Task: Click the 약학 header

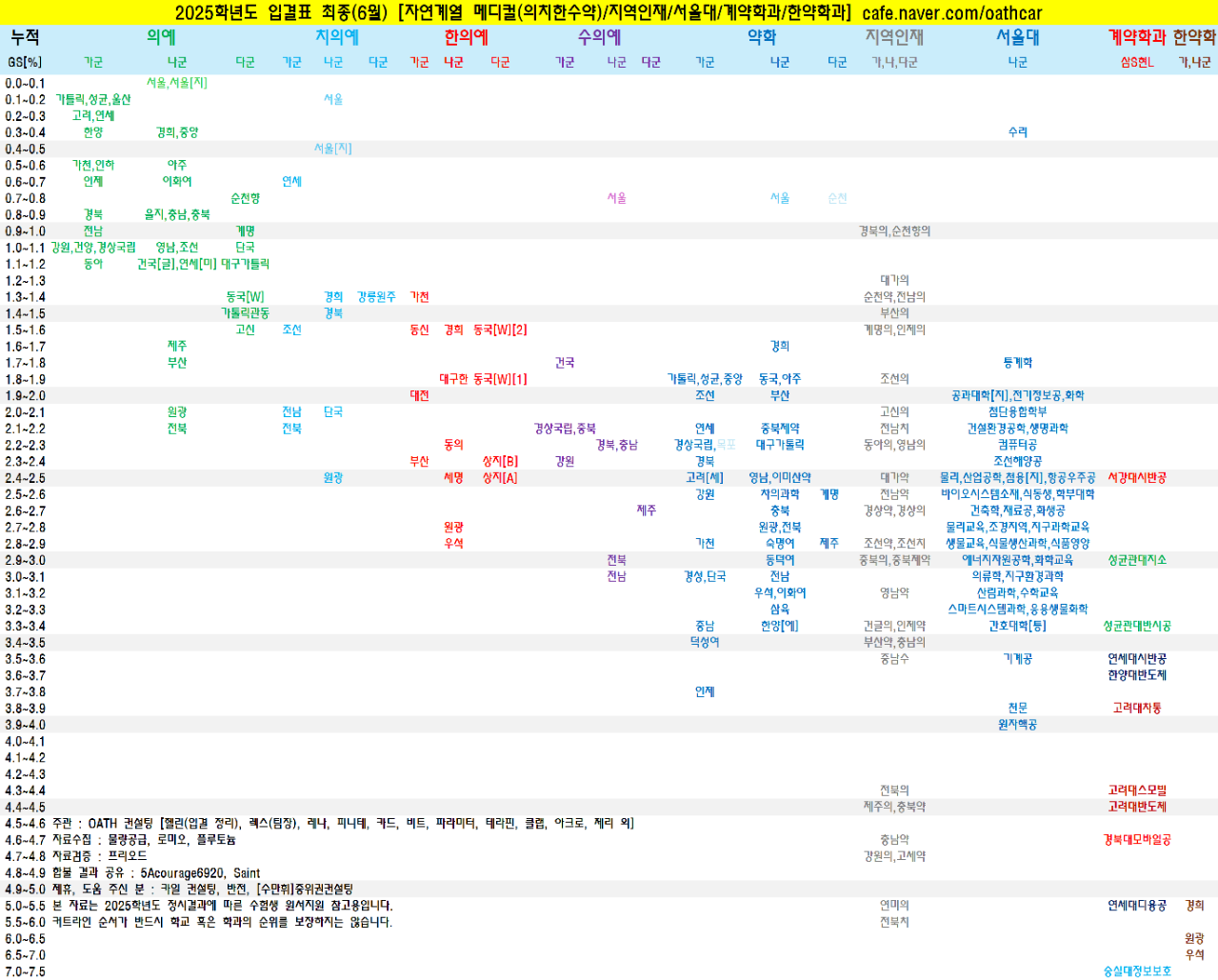Action: coord(762,37)
